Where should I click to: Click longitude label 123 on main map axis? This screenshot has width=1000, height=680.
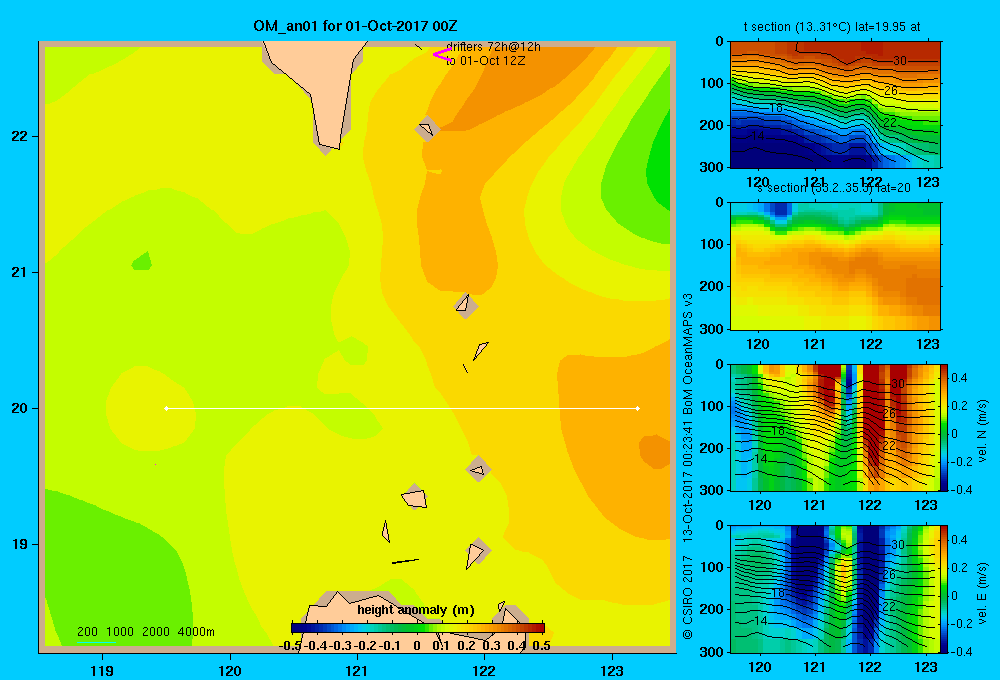[612, 670]
